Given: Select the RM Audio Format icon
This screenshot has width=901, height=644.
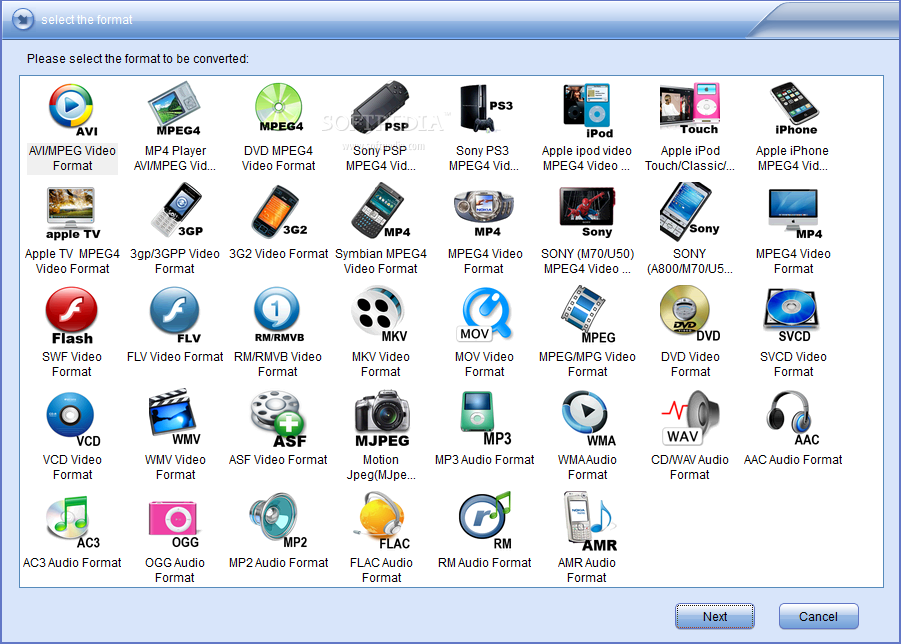Looking at the screenshot, I should click(x=485, y=521).
